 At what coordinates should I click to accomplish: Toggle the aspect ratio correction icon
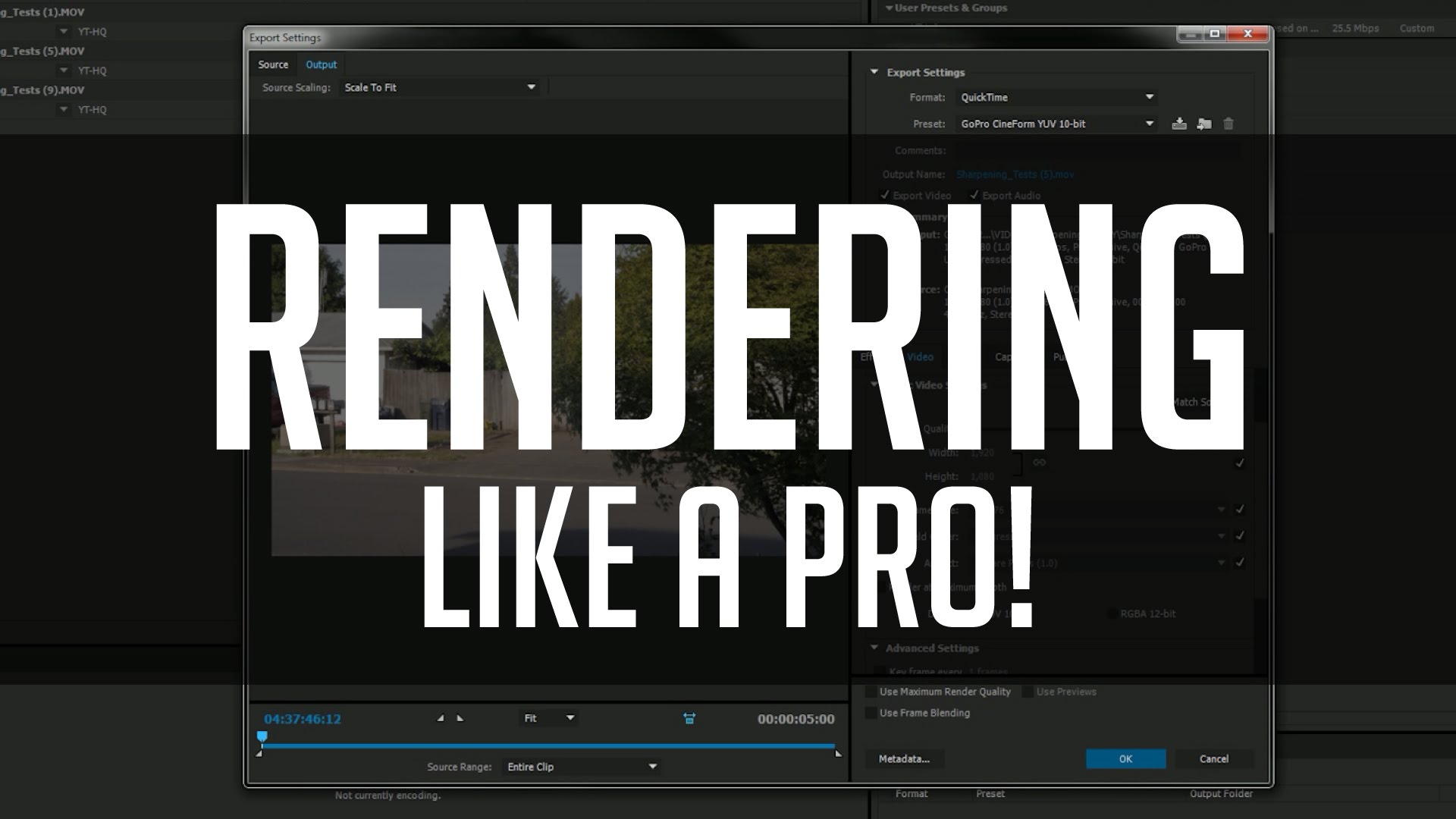689,718
